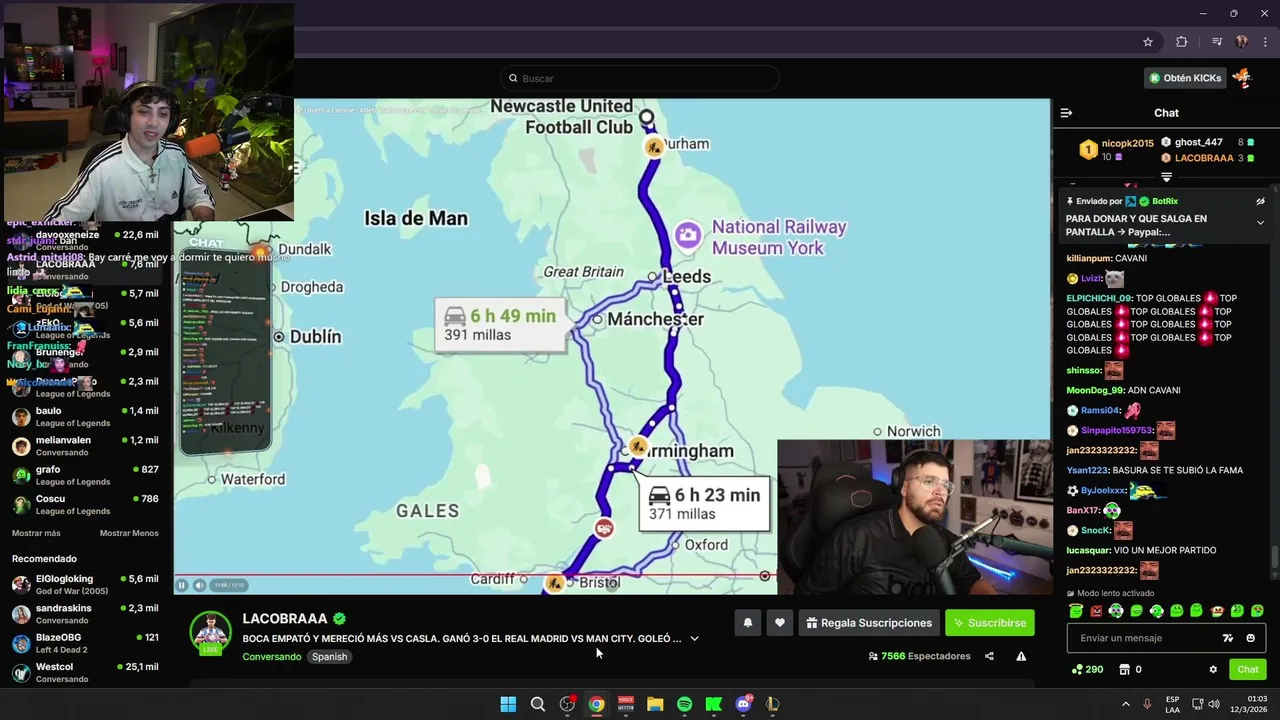This screenshot has height=720, width=1280.
Task: Open Windows Start menu
Action: click(x=508, y=704)
